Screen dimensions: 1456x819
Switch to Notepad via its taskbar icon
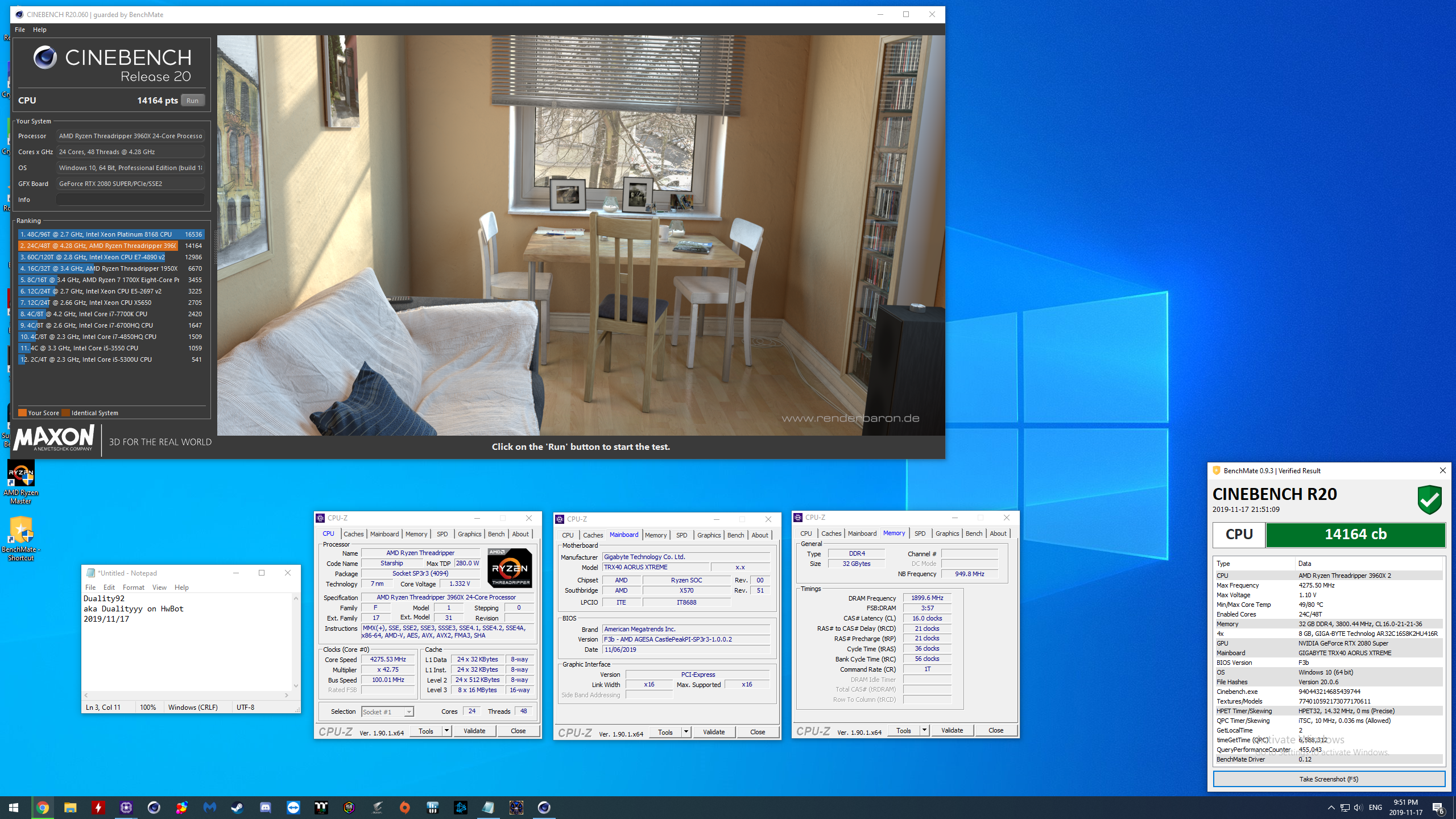point(489,807)
